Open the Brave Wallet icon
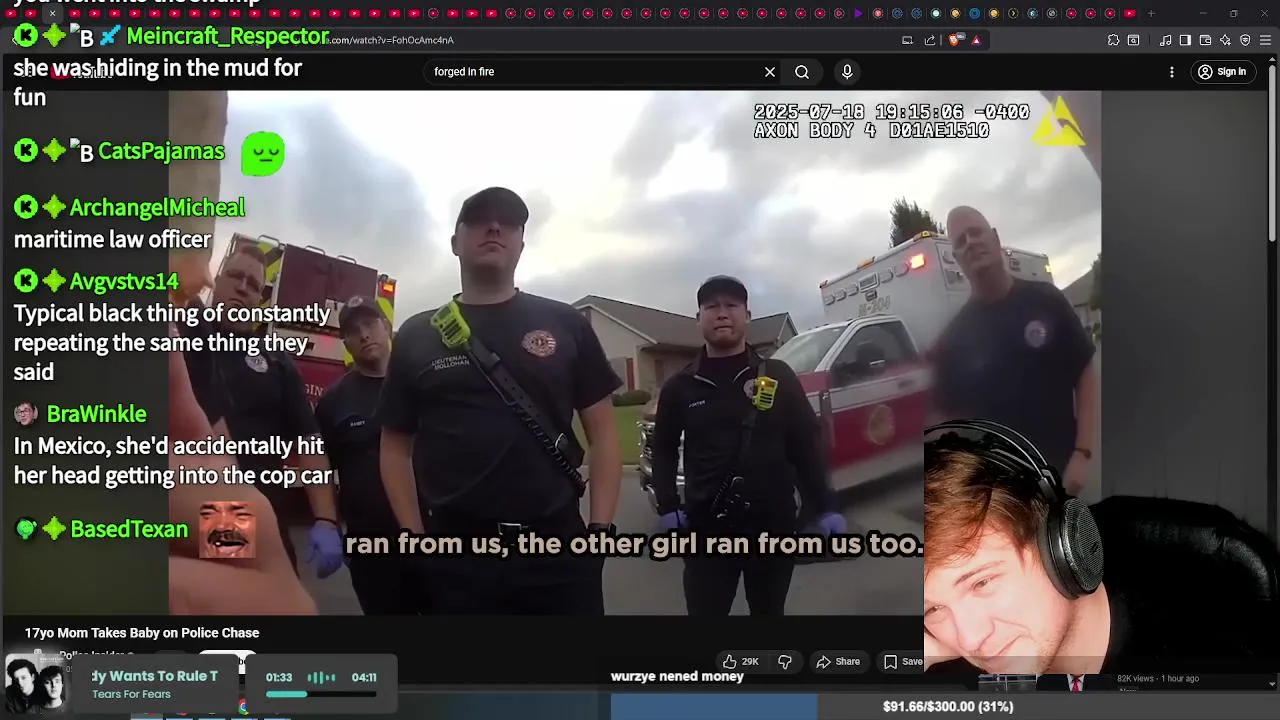 [1205, 40]
